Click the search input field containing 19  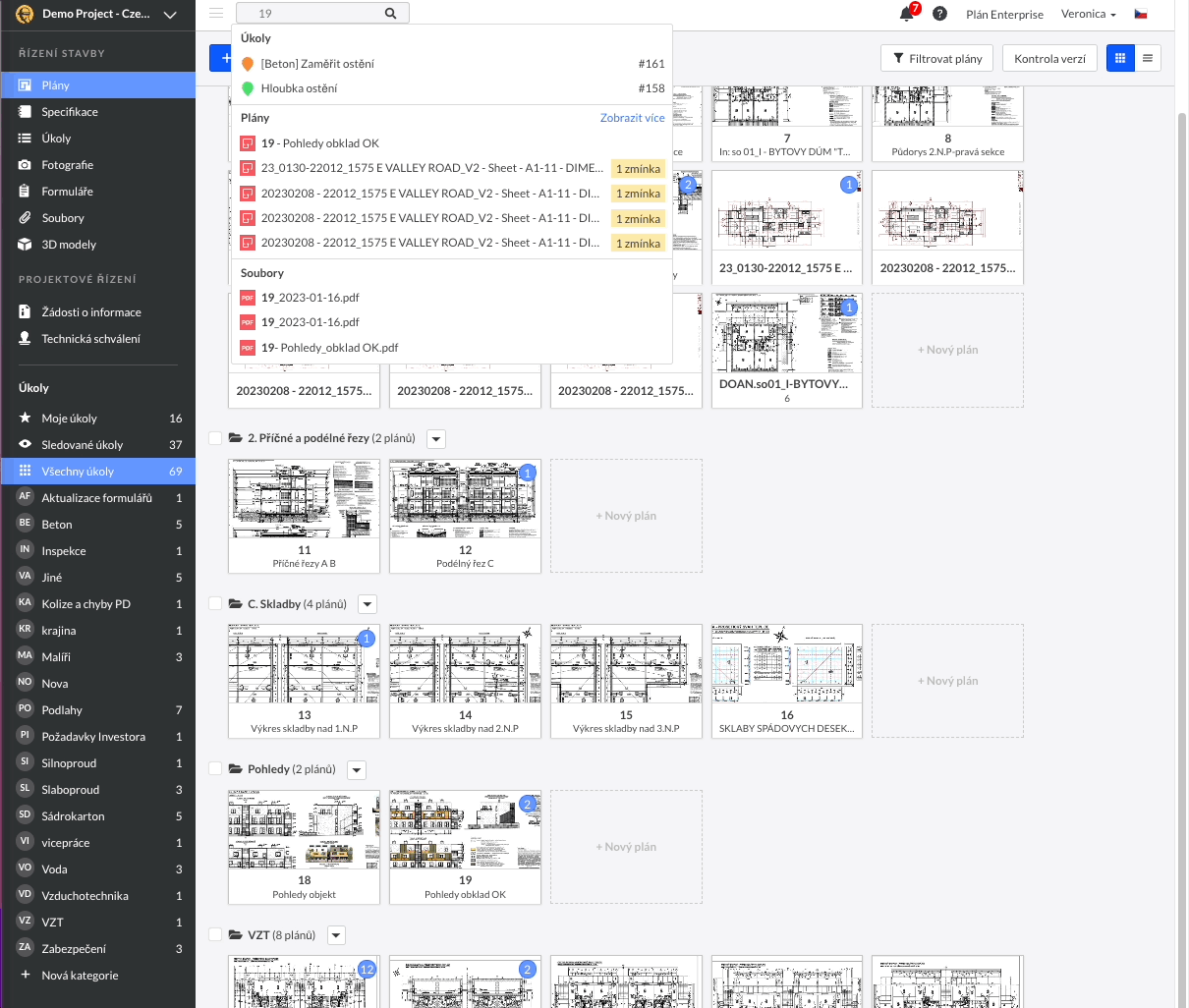coord(322,14)
